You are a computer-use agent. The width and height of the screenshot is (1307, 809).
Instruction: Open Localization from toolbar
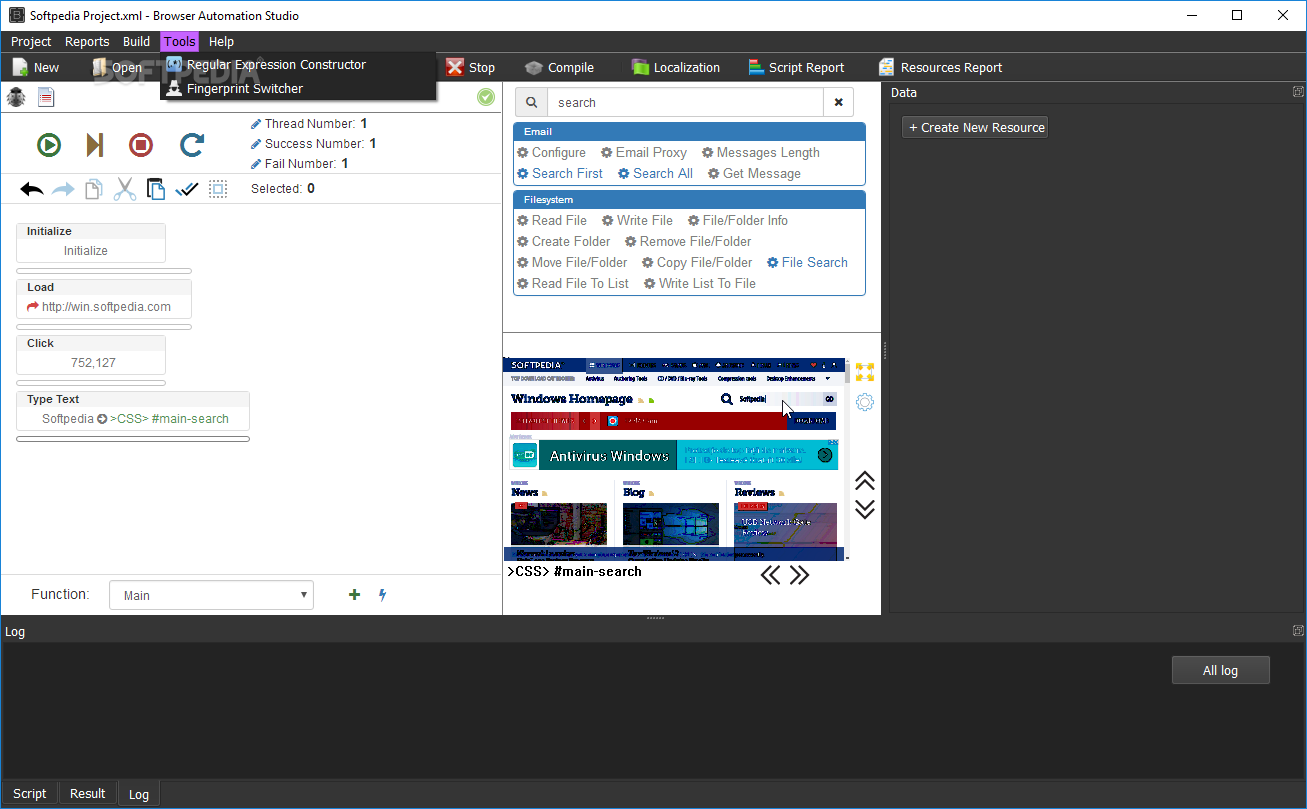tap(675, 68)
